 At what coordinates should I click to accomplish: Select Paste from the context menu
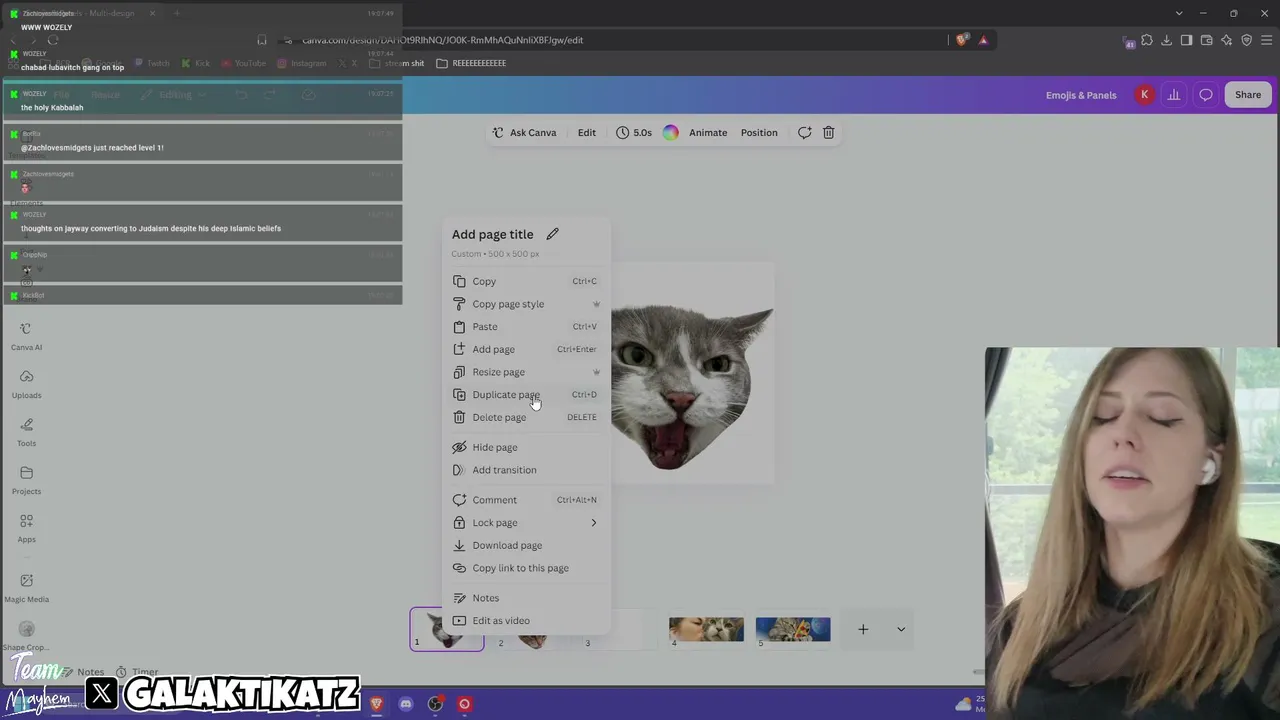(526, 327)
